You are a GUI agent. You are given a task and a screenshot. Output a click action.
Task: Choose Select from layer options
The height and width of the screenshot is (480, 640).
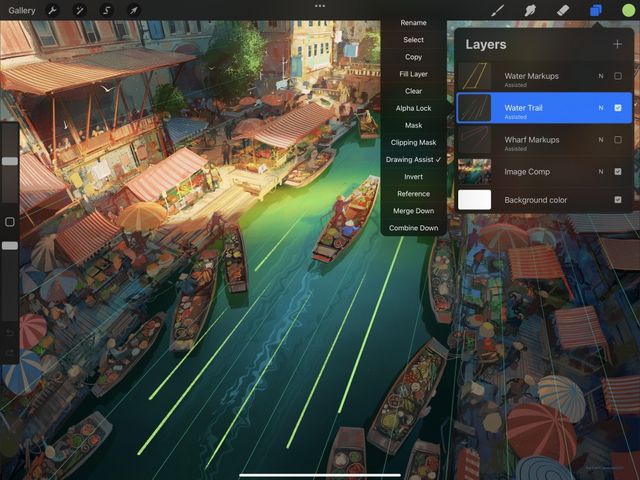[x=413, y=40]
